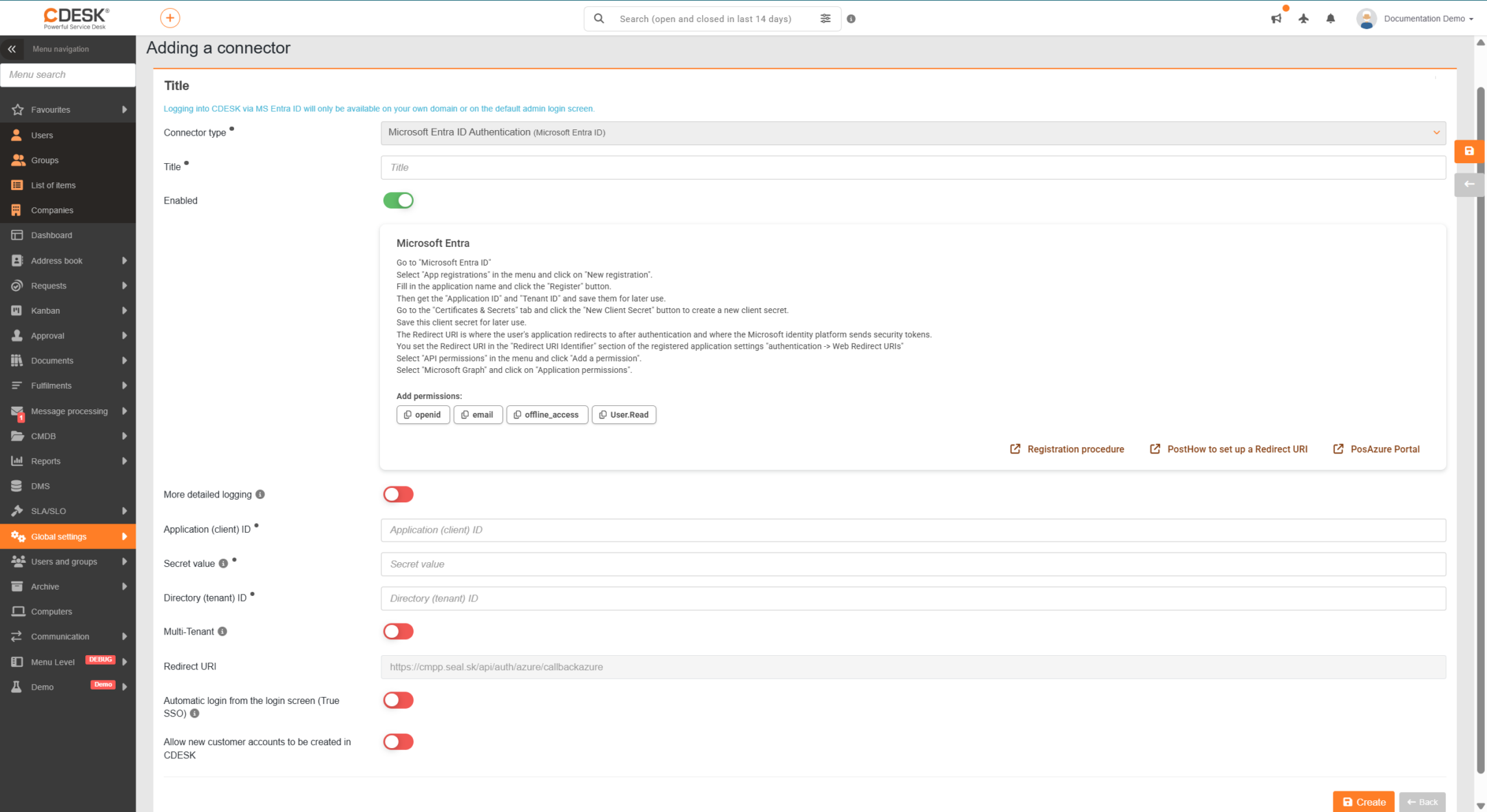Copy the email permission

pyautogui.click(x=478, y=415)
